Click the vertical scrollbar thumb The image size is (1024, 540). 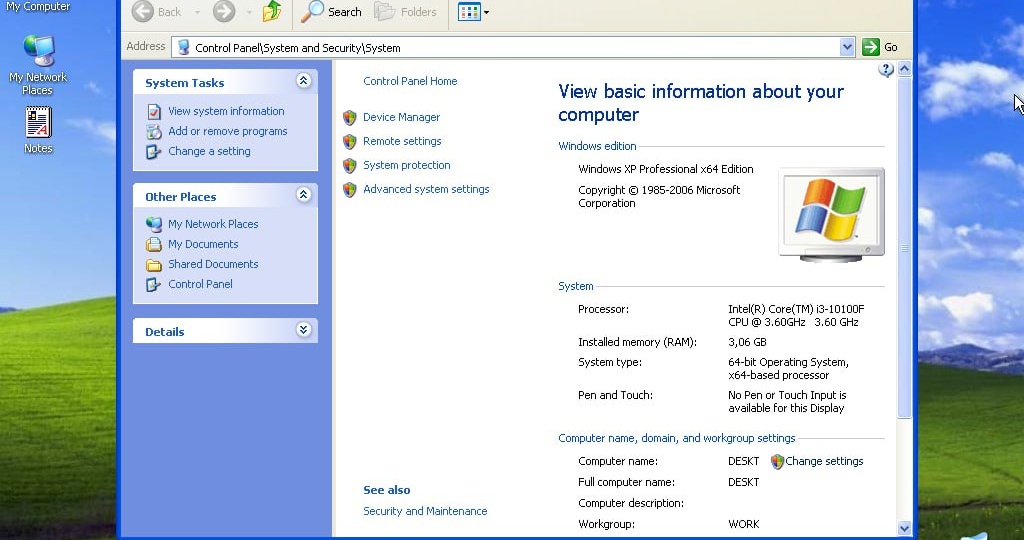coord(904,247)
